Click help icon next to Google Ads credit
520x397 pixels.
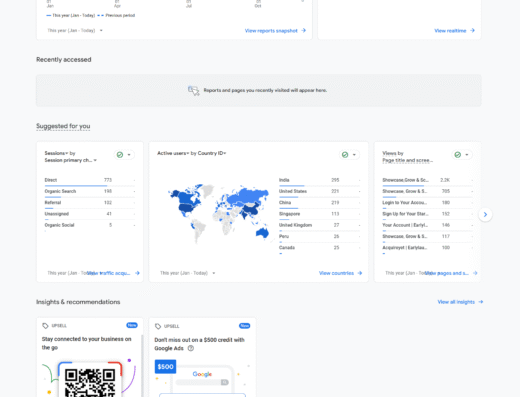[191, 348]
